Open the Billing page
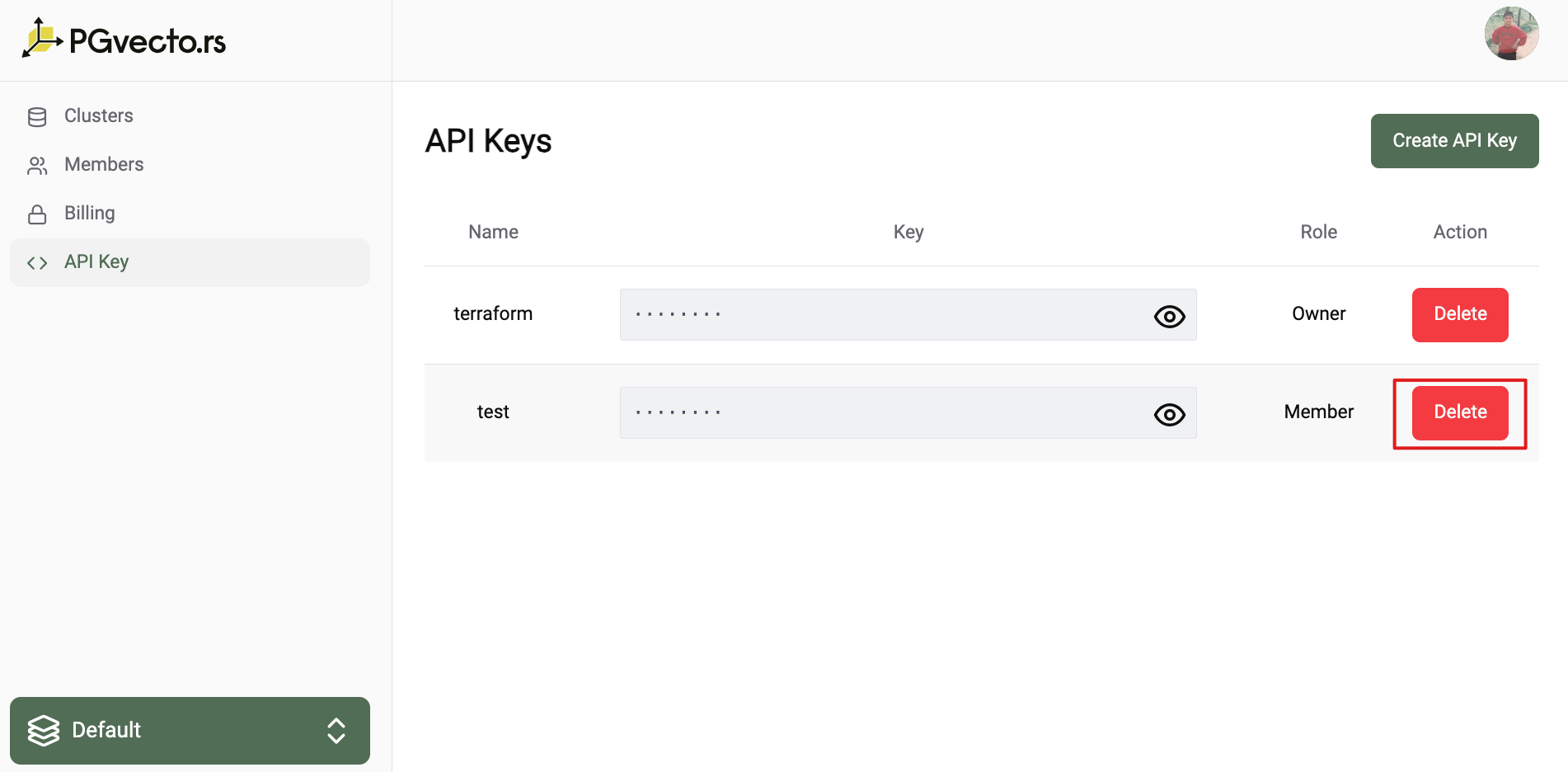1568x772 pixels. pos(90,214)
